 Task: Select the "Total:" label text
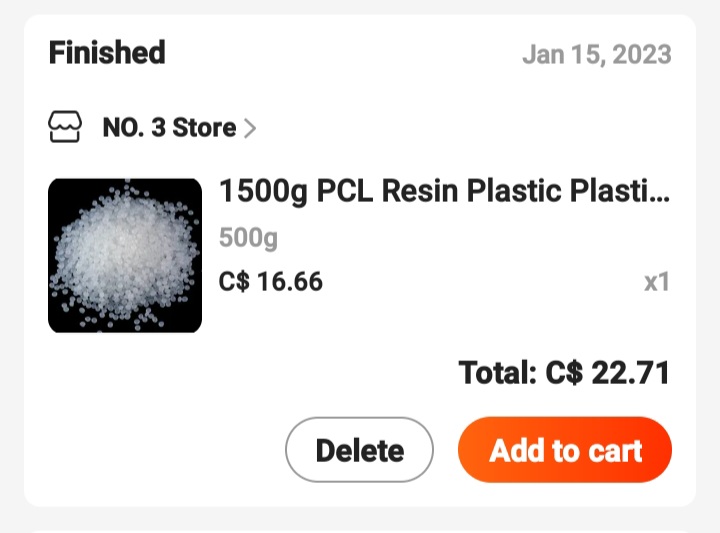click(498, 373)
